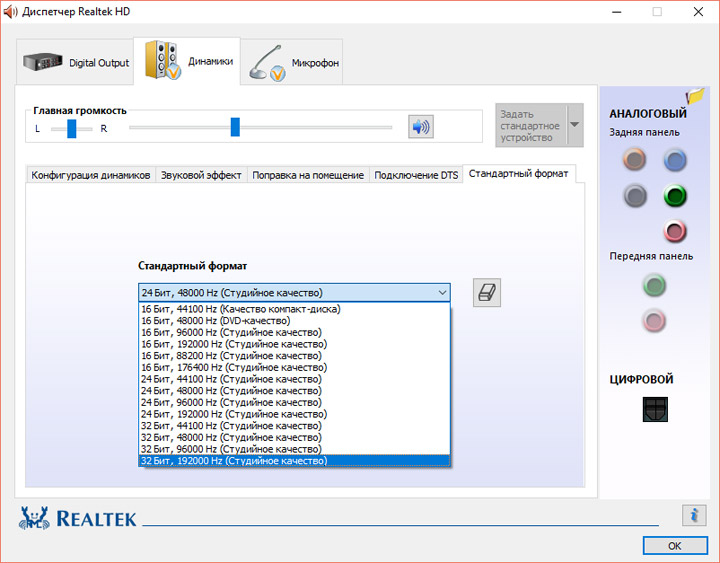The image size is (720, 563).
Task: Select the blue rear panel jack
Action: click(x=675, y=160)
